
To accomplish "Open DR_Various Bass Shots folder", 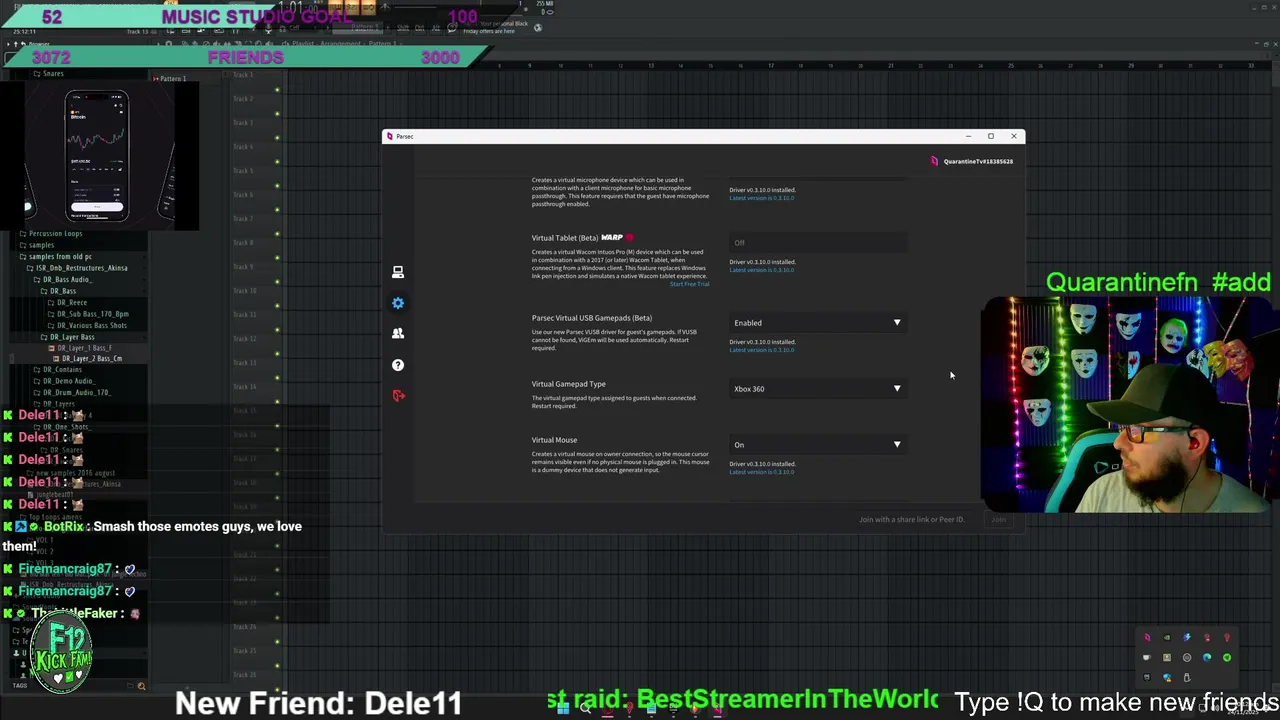I will (87, 326).
